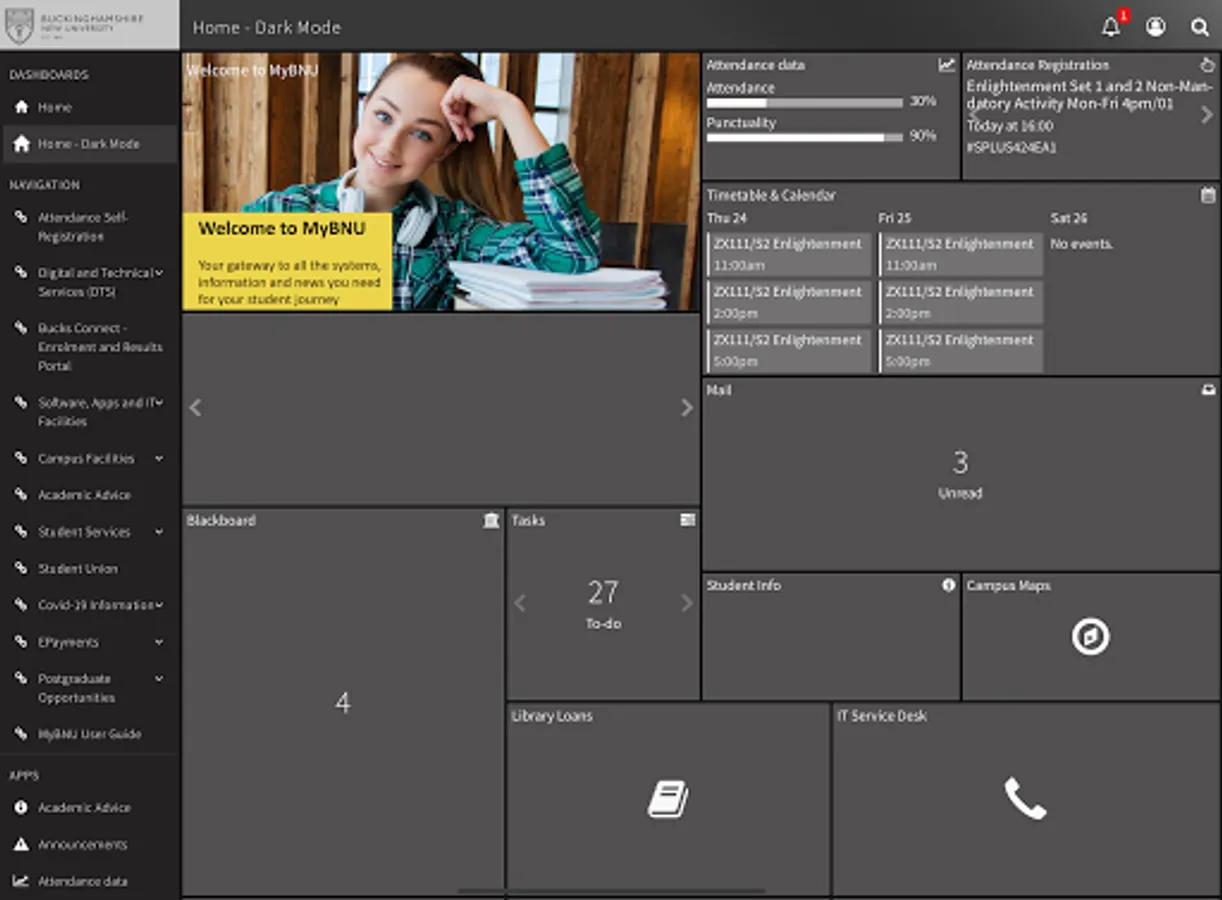
Task: Click link icon beside Student Union
Action: [21, 568]
